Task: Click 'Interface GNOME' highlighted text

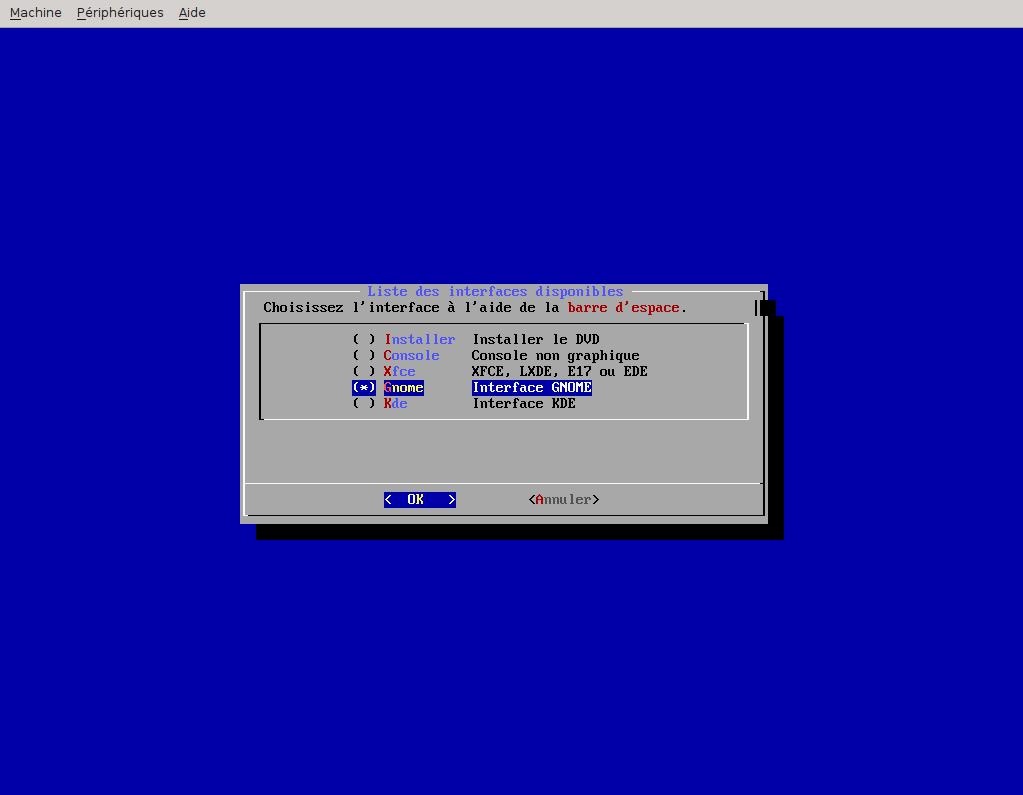Action: (x=532, y=387)
